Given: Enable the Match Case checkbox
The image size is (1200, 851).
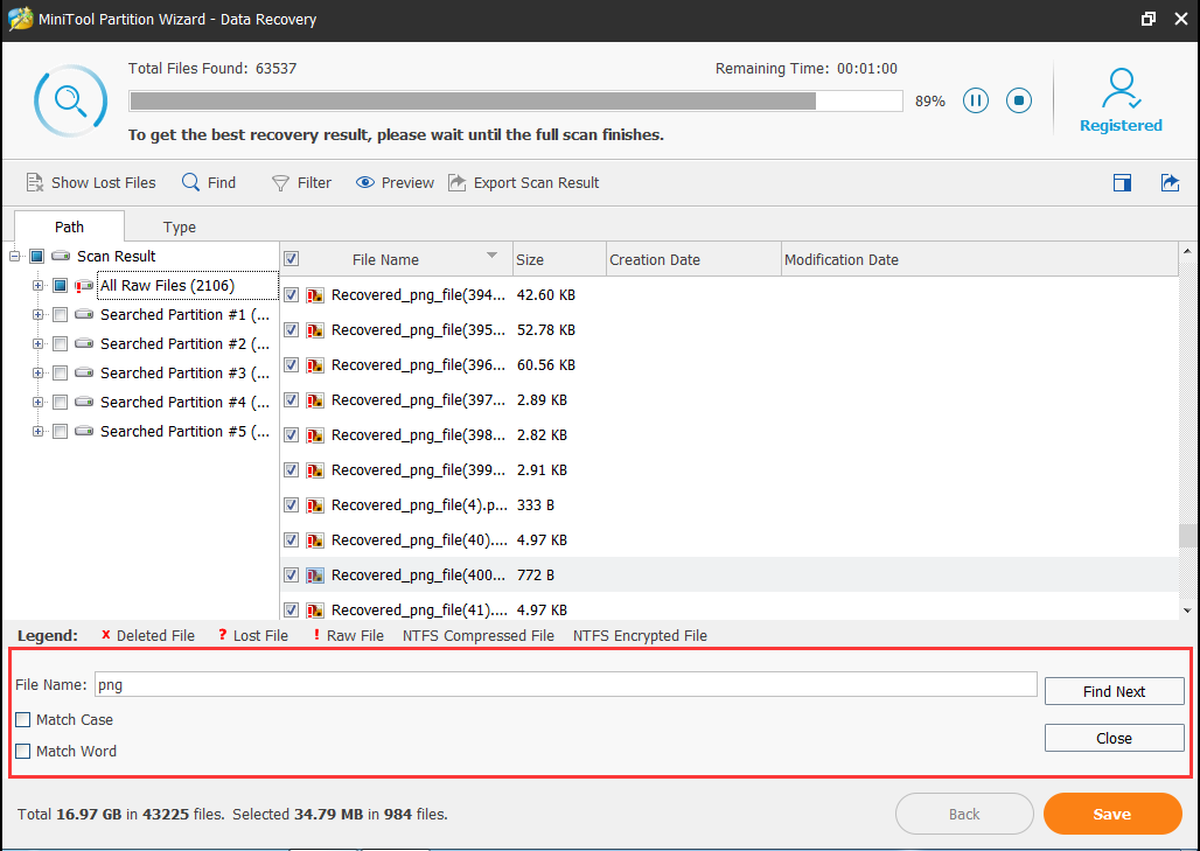Looking at the screenshot, I should pos(23,720).
